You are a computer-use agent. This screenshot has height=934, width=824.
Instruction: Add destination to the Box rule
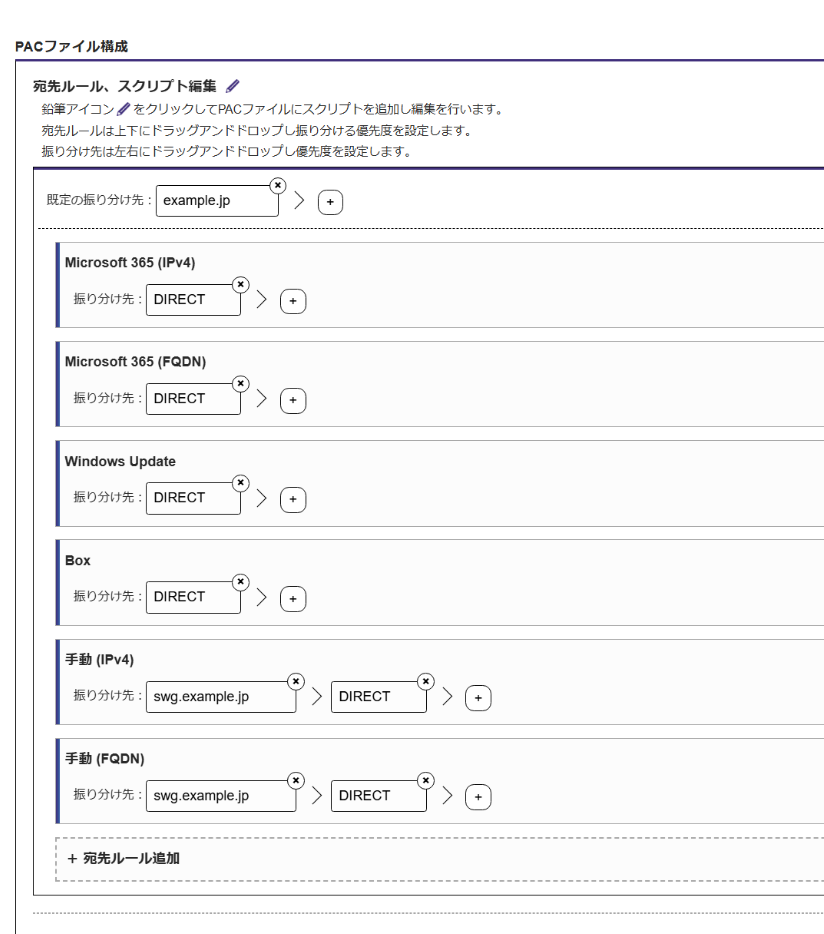(x=292, y=599)
